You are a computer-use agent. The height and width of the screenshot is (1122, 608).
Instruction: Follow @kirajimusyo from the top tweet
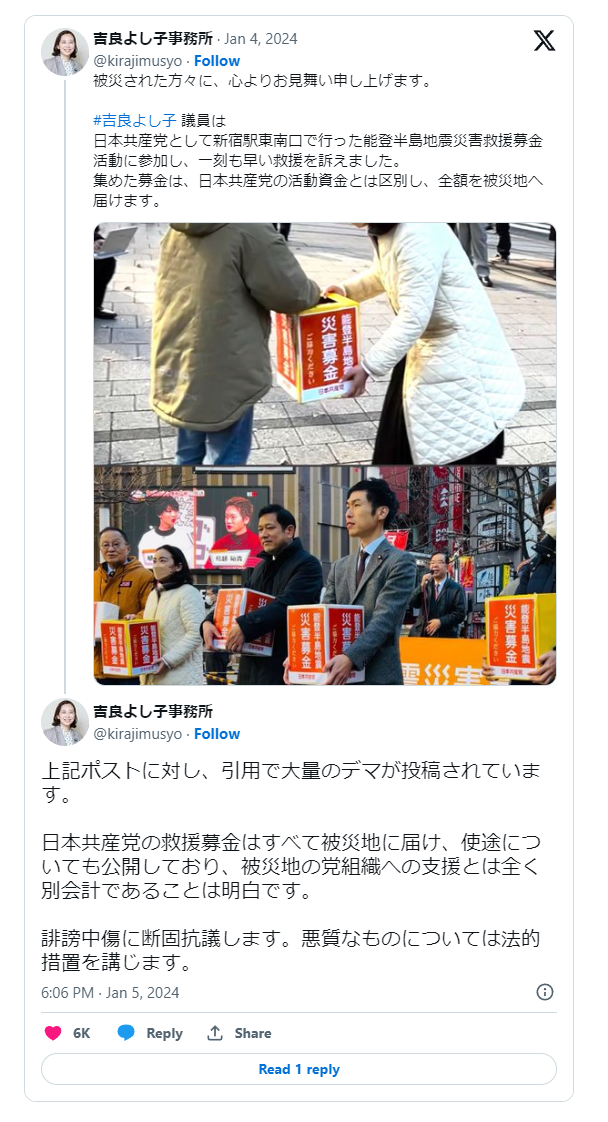click(217, 61)
